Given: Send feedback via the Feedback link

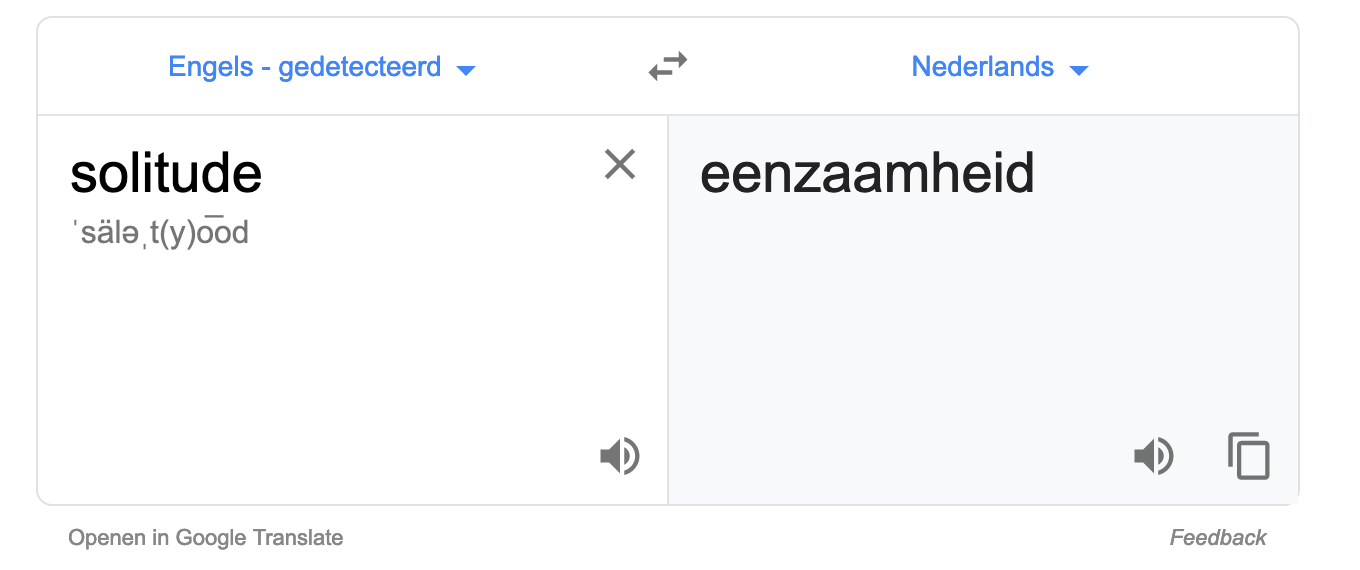Looking at the screenshot, I should click(x=1218, y=537).
